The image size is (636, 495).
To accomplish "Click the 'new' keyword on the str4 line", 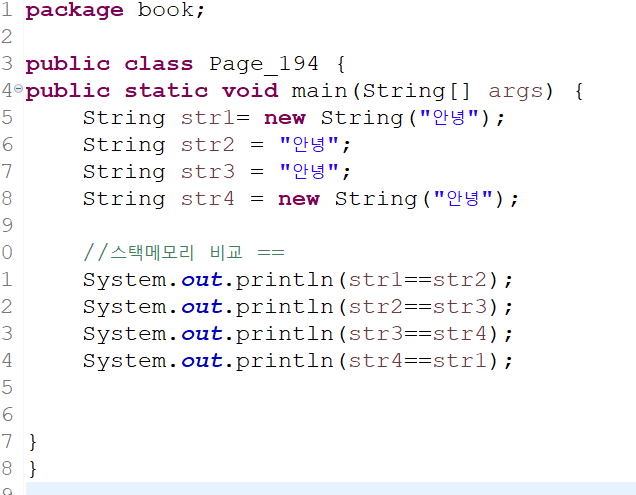I will (299, 200).
